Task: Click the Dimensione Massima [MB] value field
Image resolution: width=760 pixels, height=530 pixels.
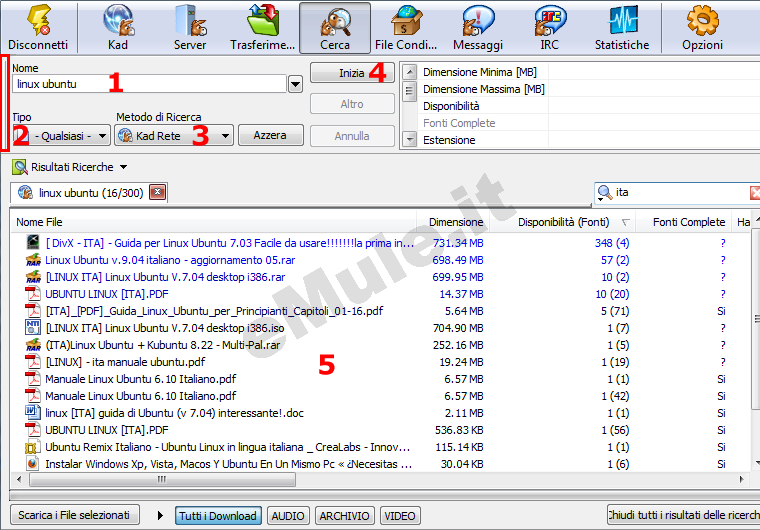Action: pos(654,89)
